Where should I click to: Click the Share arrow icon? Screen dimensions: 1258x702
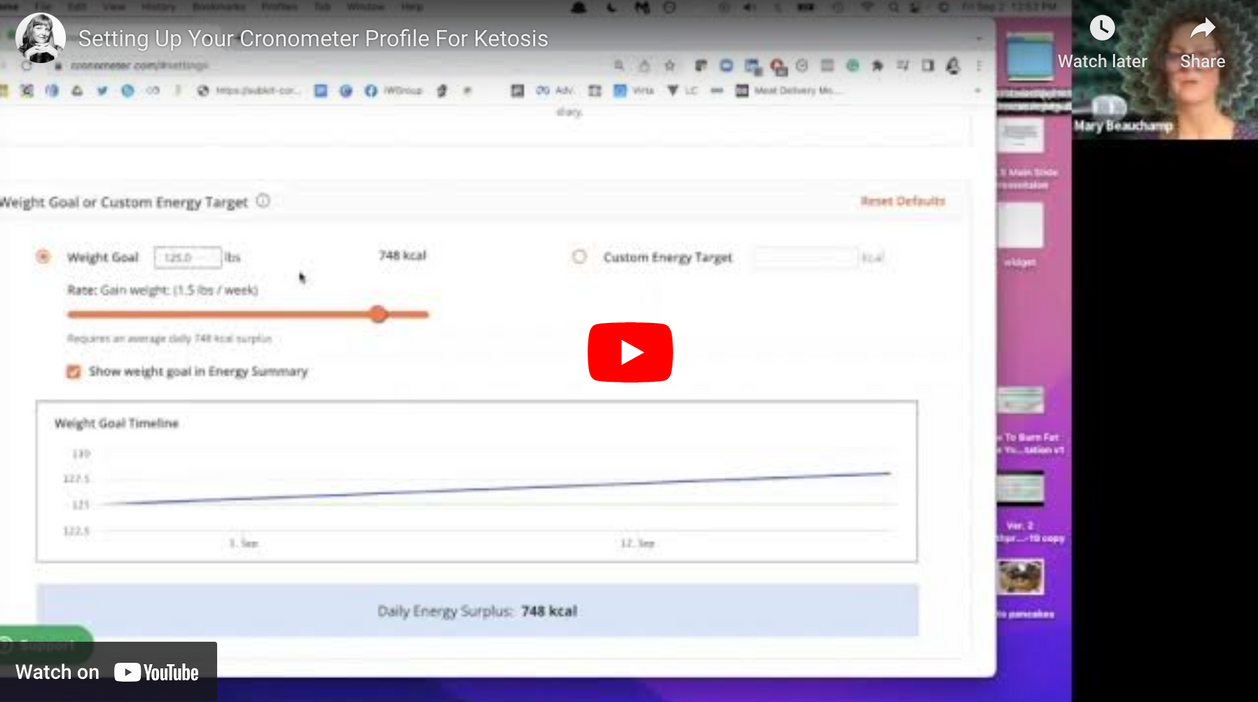1202,28
